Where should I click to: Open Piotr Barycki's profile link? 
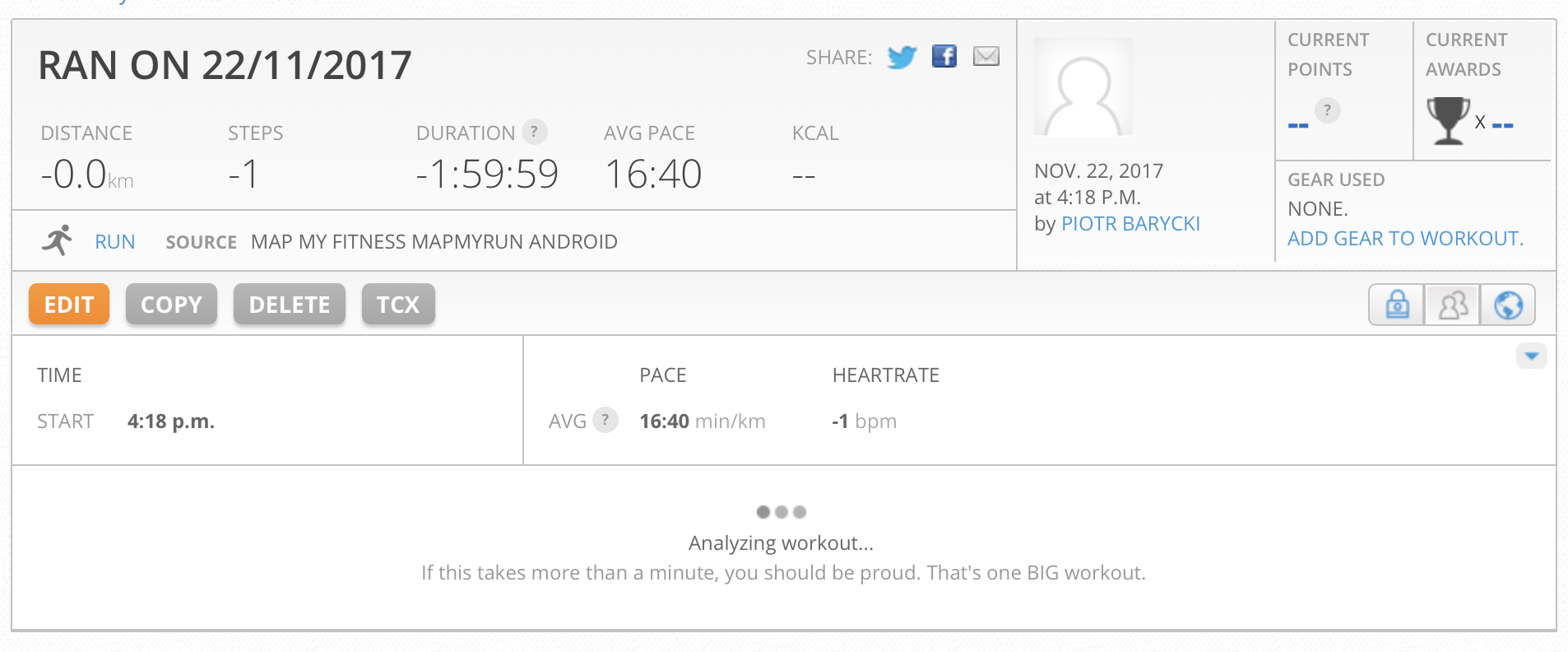(x=1130, y=224)
